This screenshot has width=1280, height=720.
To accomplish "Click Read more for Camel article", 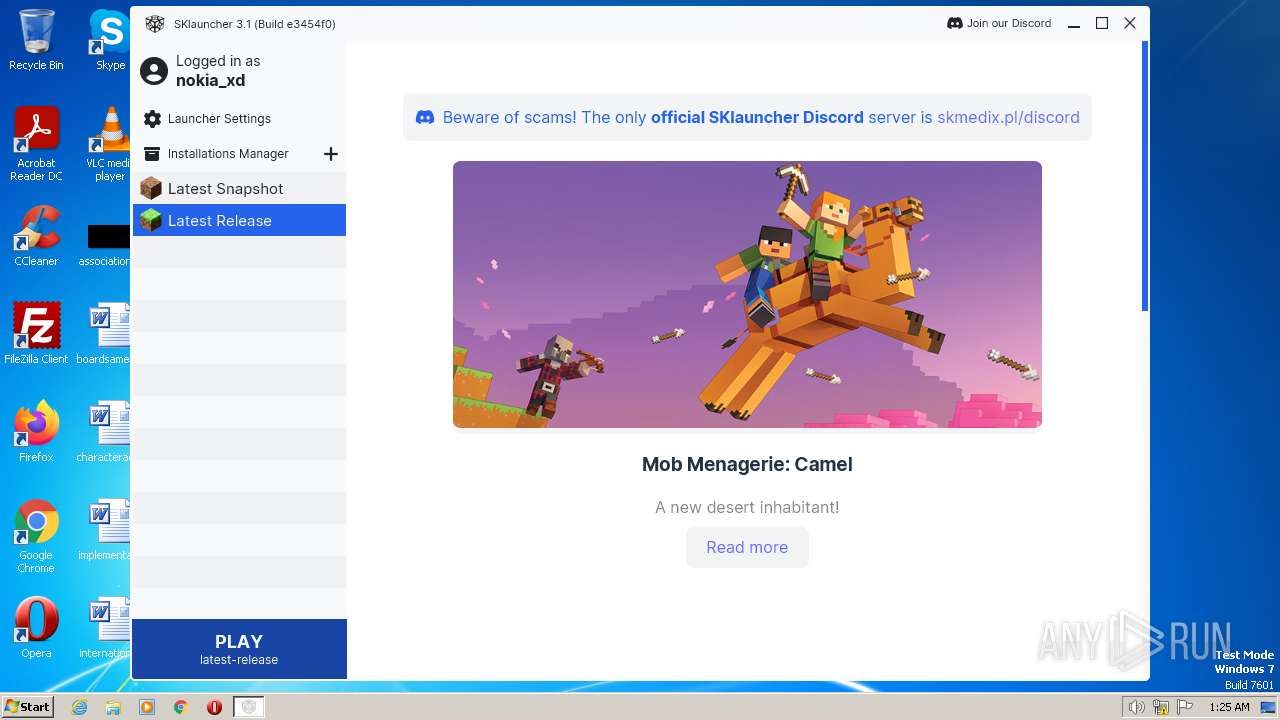I will point(747,547).
